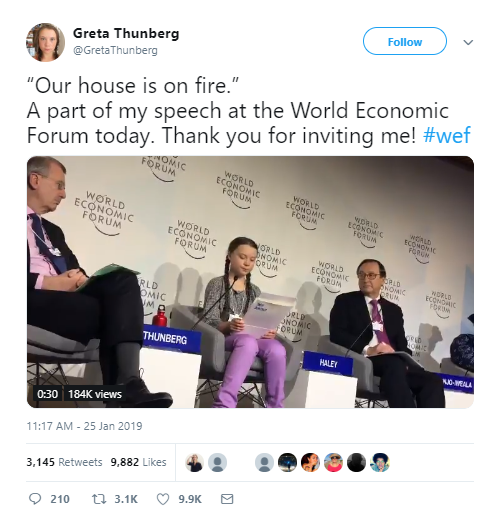Open the Greta Thunberg display name
504x521 pixels.
tap(126, 33)
